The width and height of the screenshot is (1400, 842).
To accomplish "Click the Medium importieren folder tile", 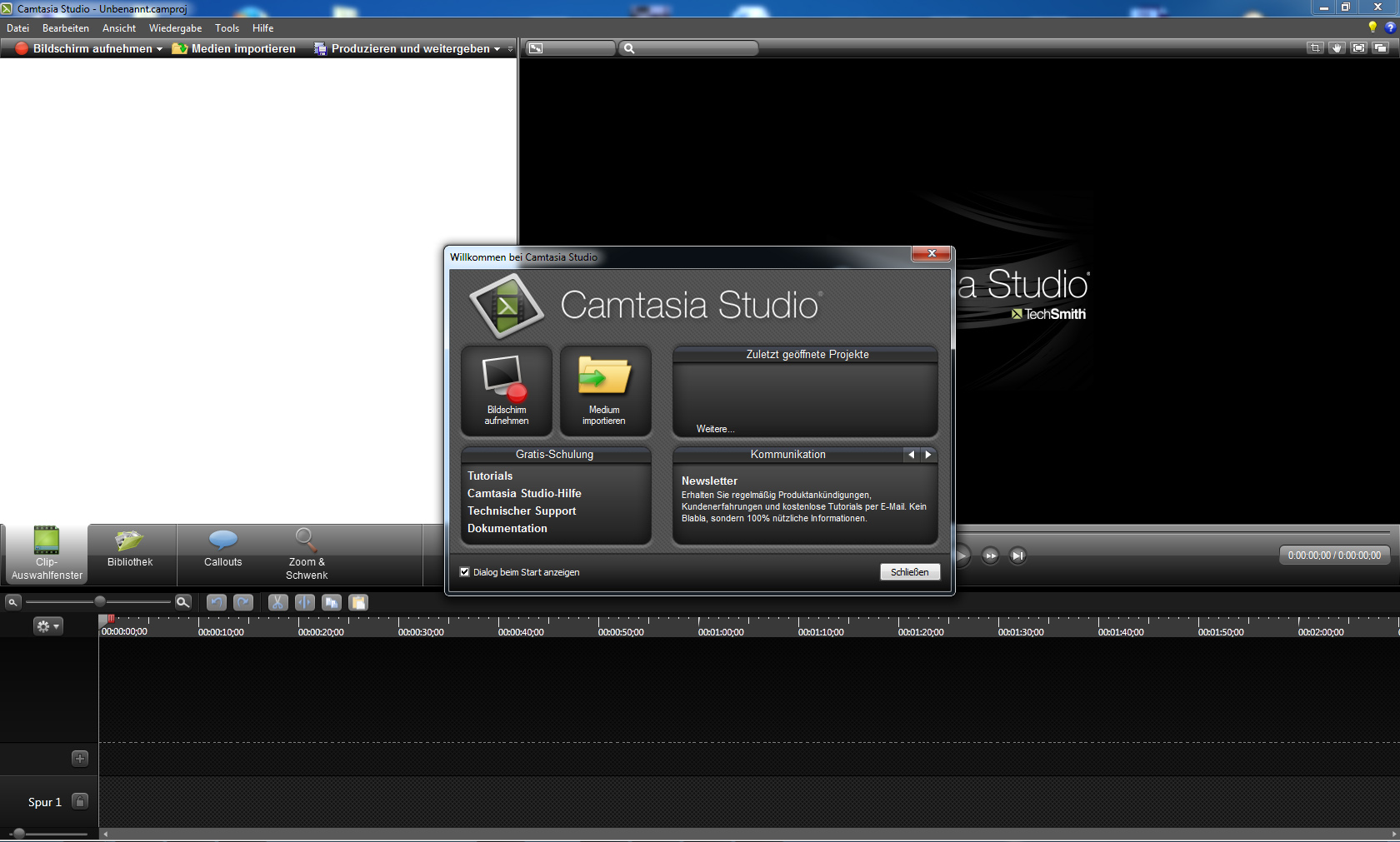I will click(604, 391).
